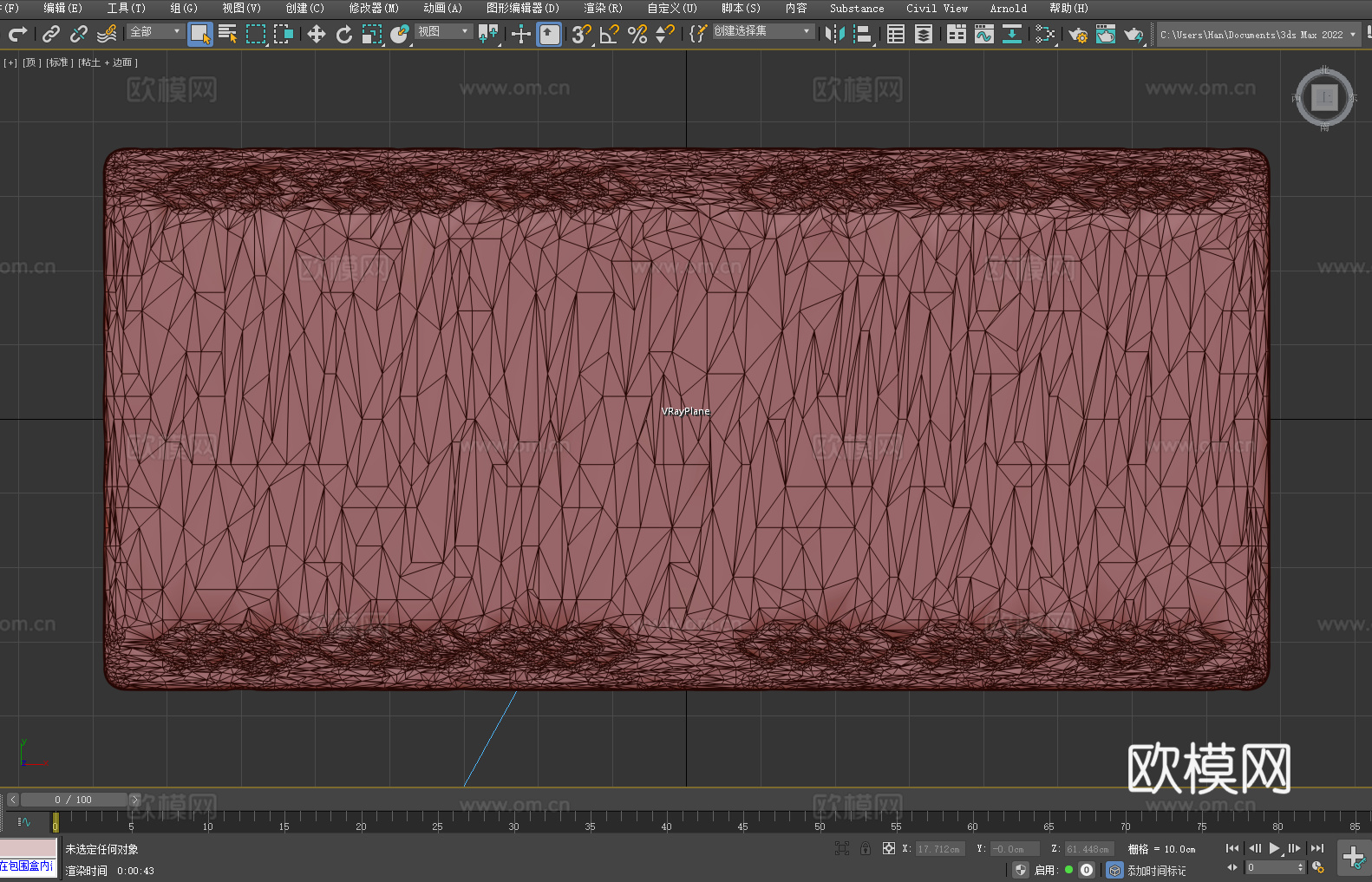Toggle the Selection Lock padlock icon
1372x882 pixels.
(x=866, y=848)
